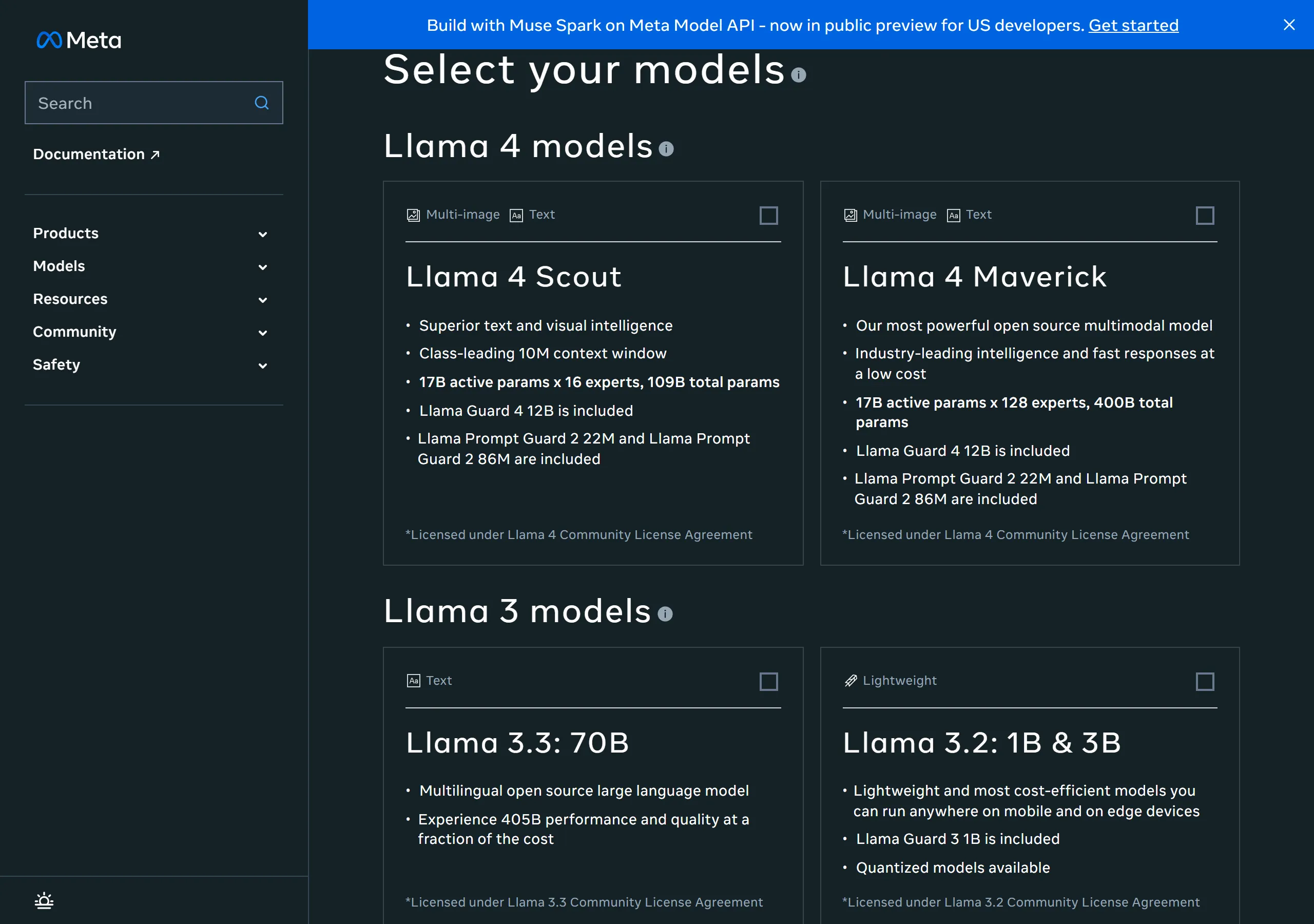Screen dimensions: 1314x924
Task: Expand the Products chevron
Action: click(x=263, y=234)
